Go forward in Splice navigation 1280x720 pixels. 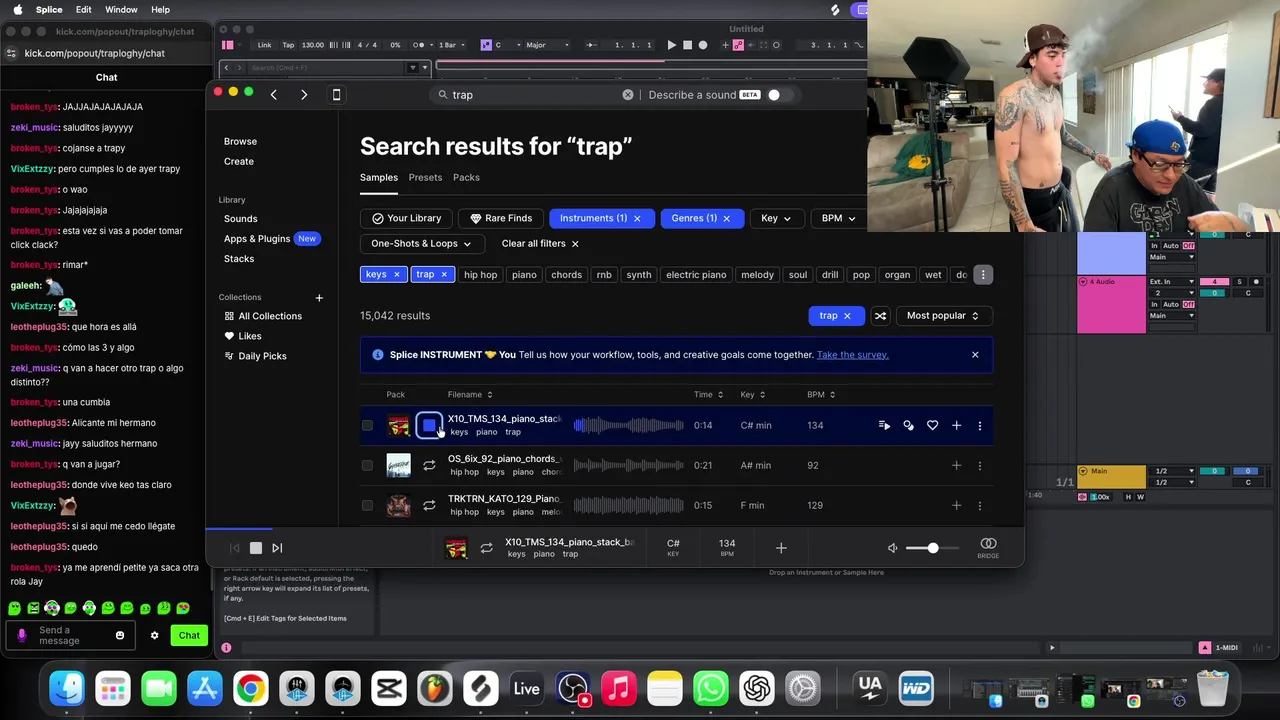click(x=304, y=94)
